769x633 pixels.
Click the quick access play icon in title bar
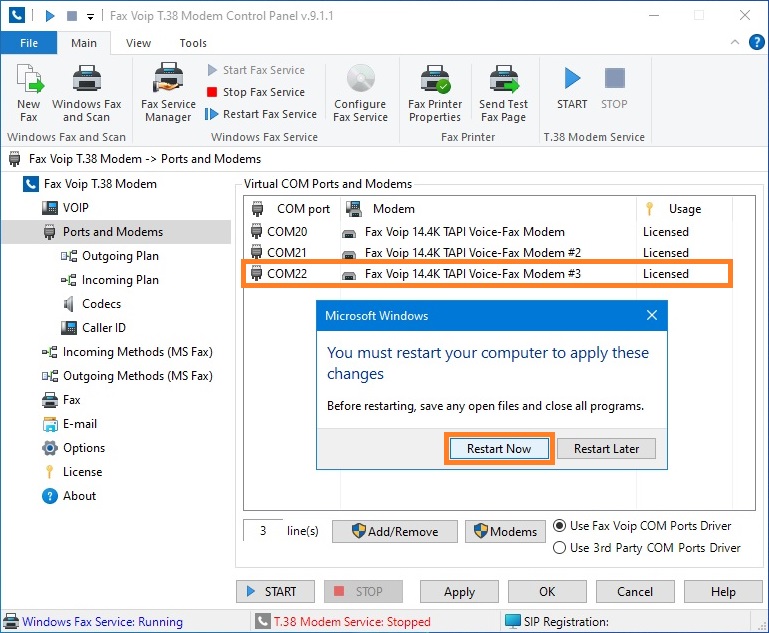click(50, 16)
